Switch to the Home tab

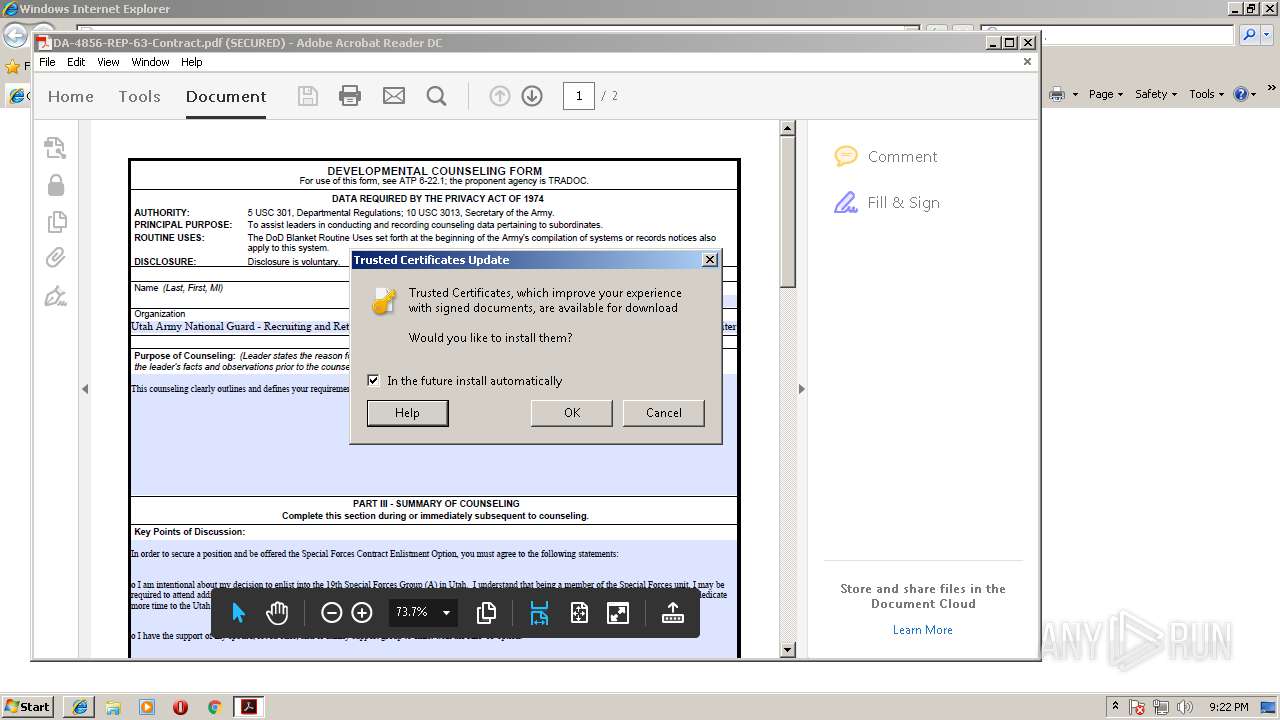pos(71,96)
